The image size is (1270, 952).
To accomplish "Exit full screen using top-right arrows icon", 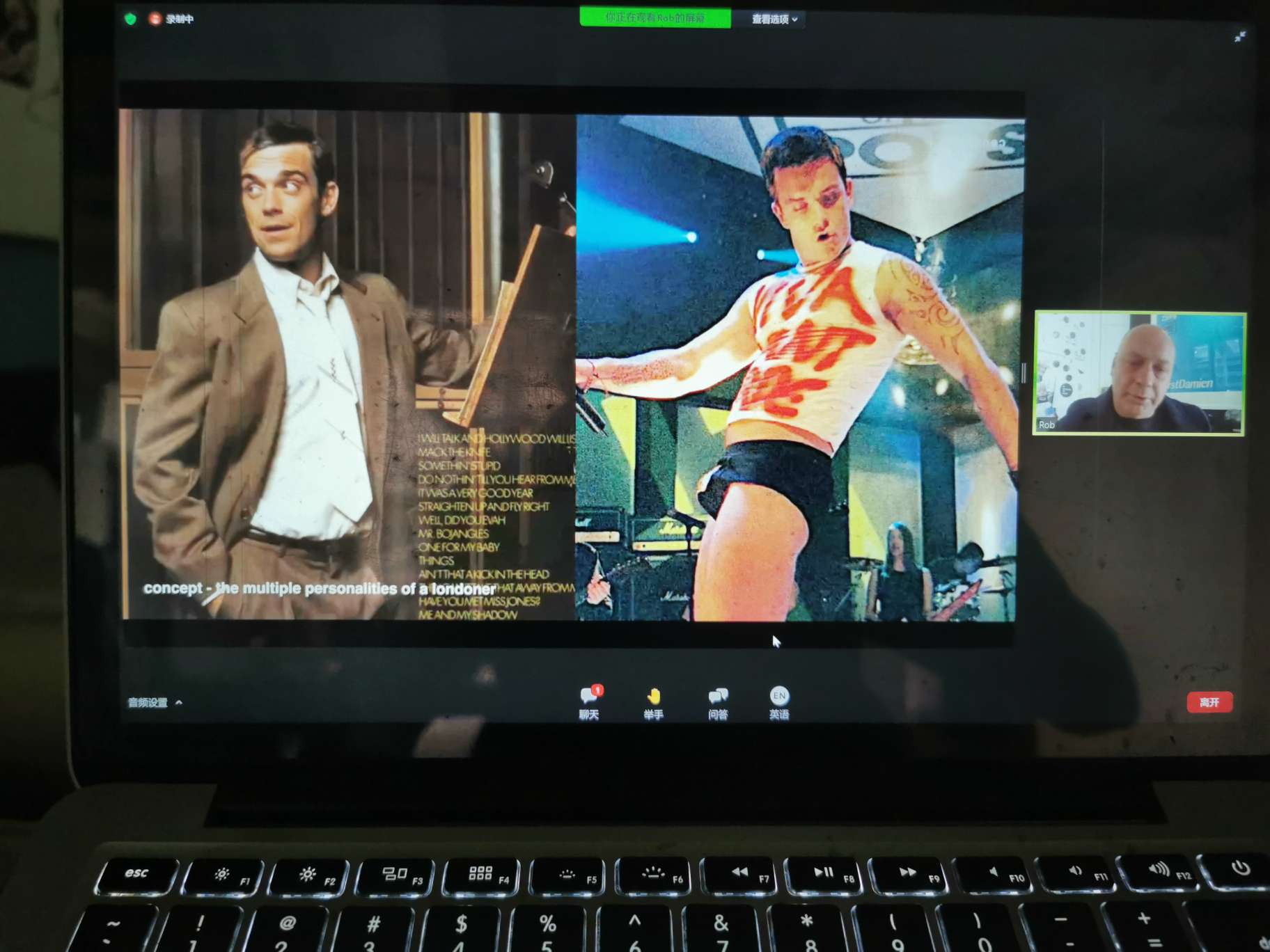I will pos(1240,37).
